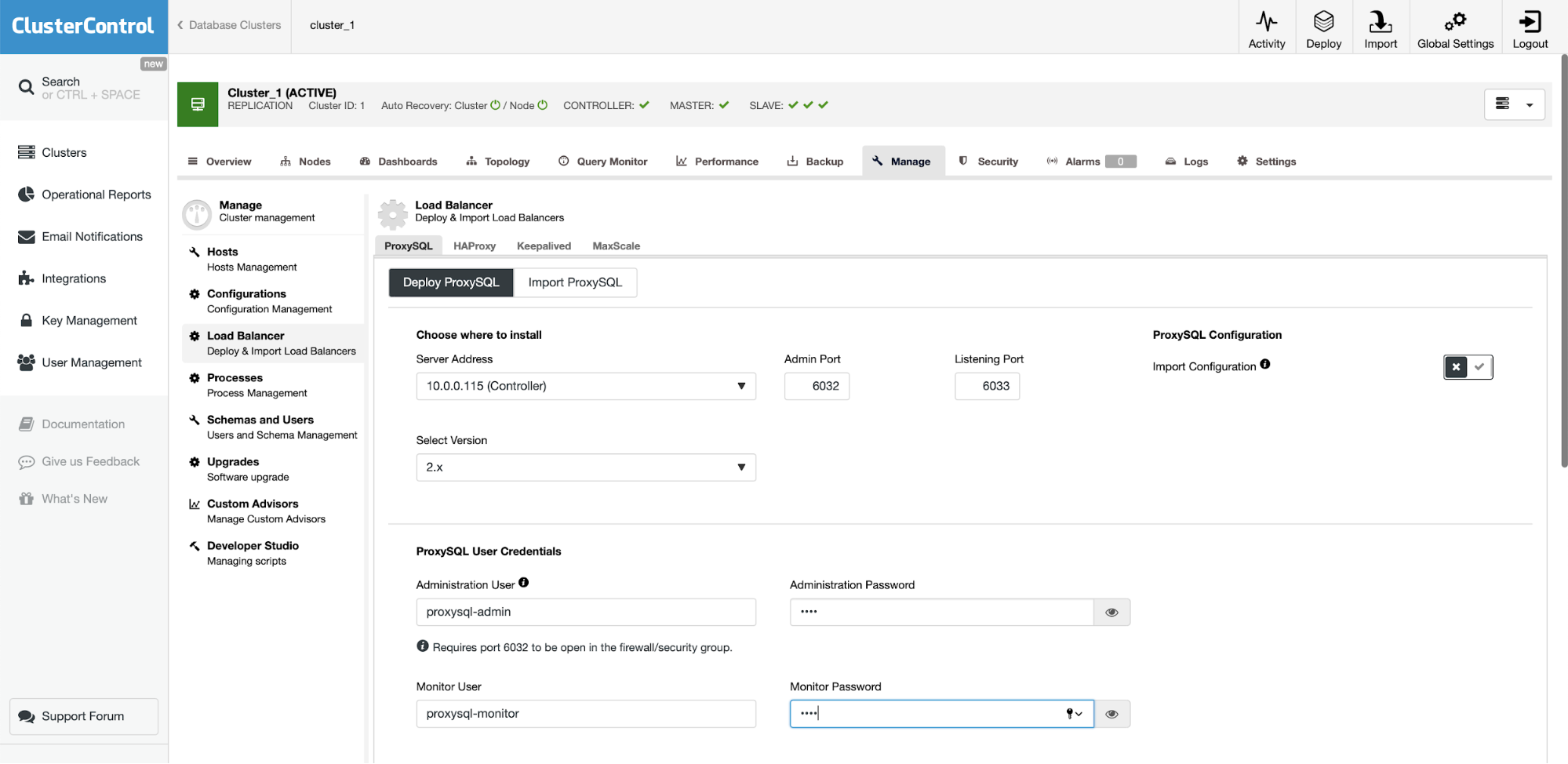Viewport: 1568px width, 764px height.
Task: Open Schemas and Users section
Action: click(x=273, y=427)
